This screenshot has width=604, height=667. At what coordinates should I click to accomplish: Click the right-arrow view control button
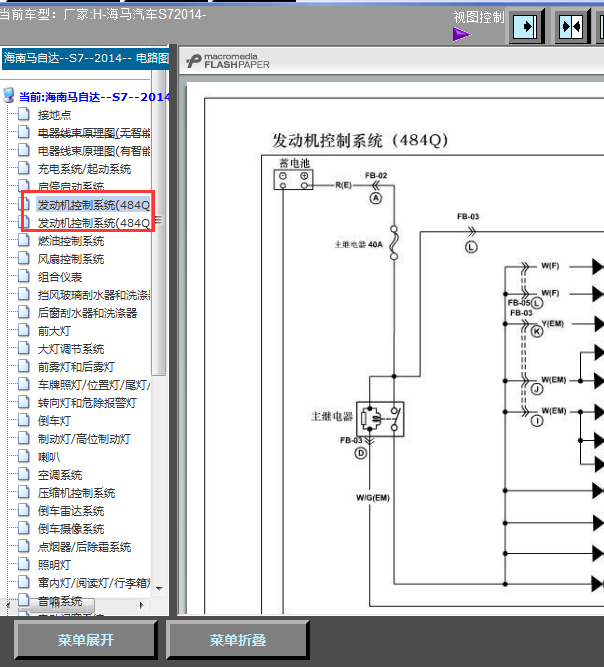click(x=527, y=27)
